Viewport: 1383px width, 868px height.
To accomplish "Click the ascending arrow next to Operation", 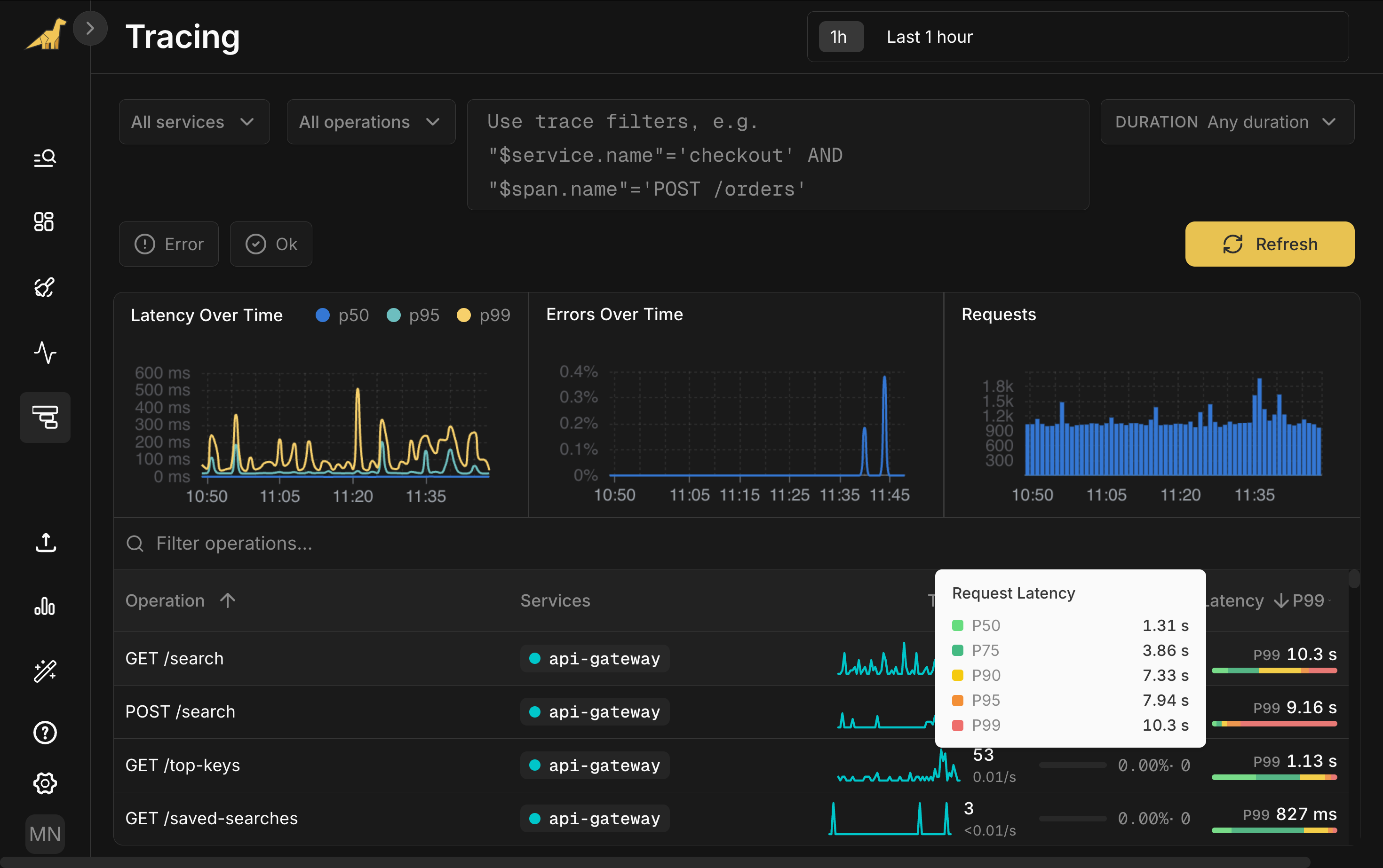I will pyautogui.click(x=228, y=600).
